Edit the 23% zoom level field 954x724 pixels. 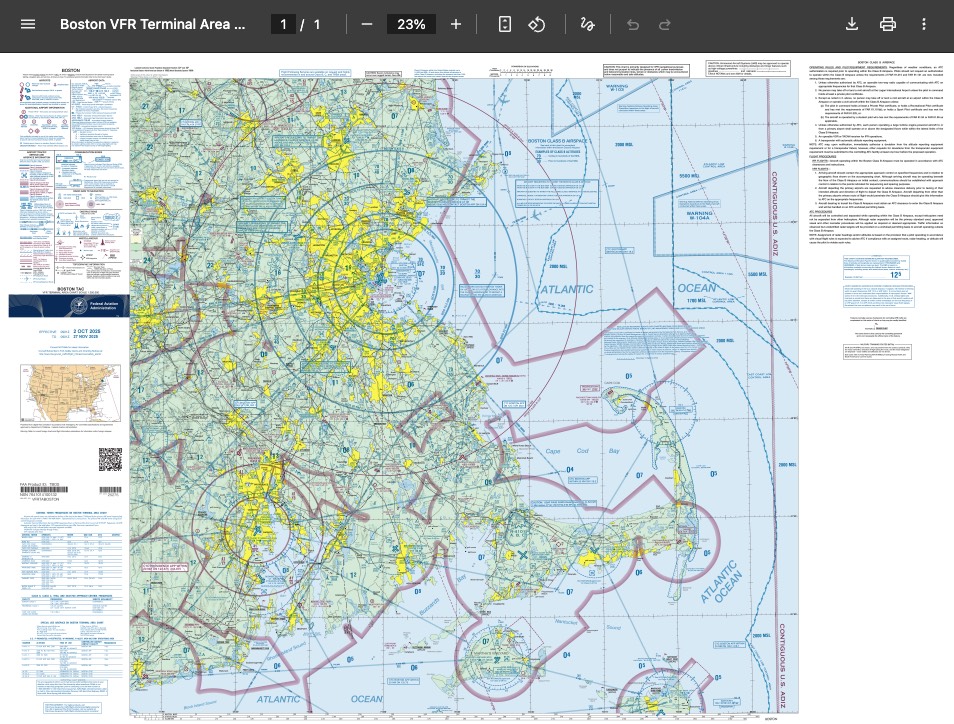point(411,24)
